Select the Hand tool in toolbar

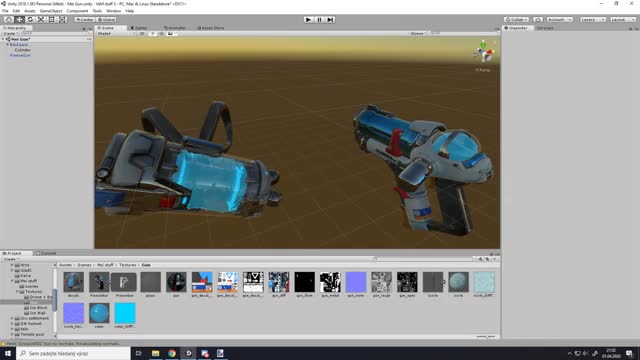(8, 20)
